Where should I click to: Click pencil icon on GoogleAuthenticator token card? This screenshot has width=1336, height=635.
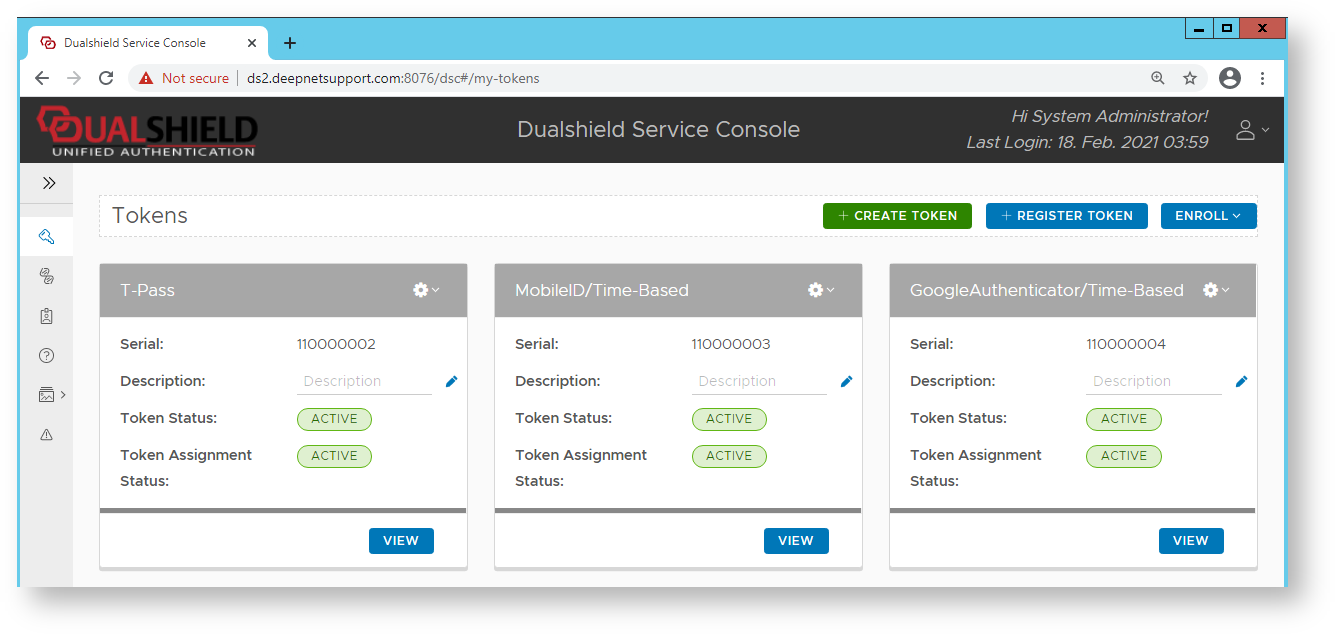(x=1242, y=381)
